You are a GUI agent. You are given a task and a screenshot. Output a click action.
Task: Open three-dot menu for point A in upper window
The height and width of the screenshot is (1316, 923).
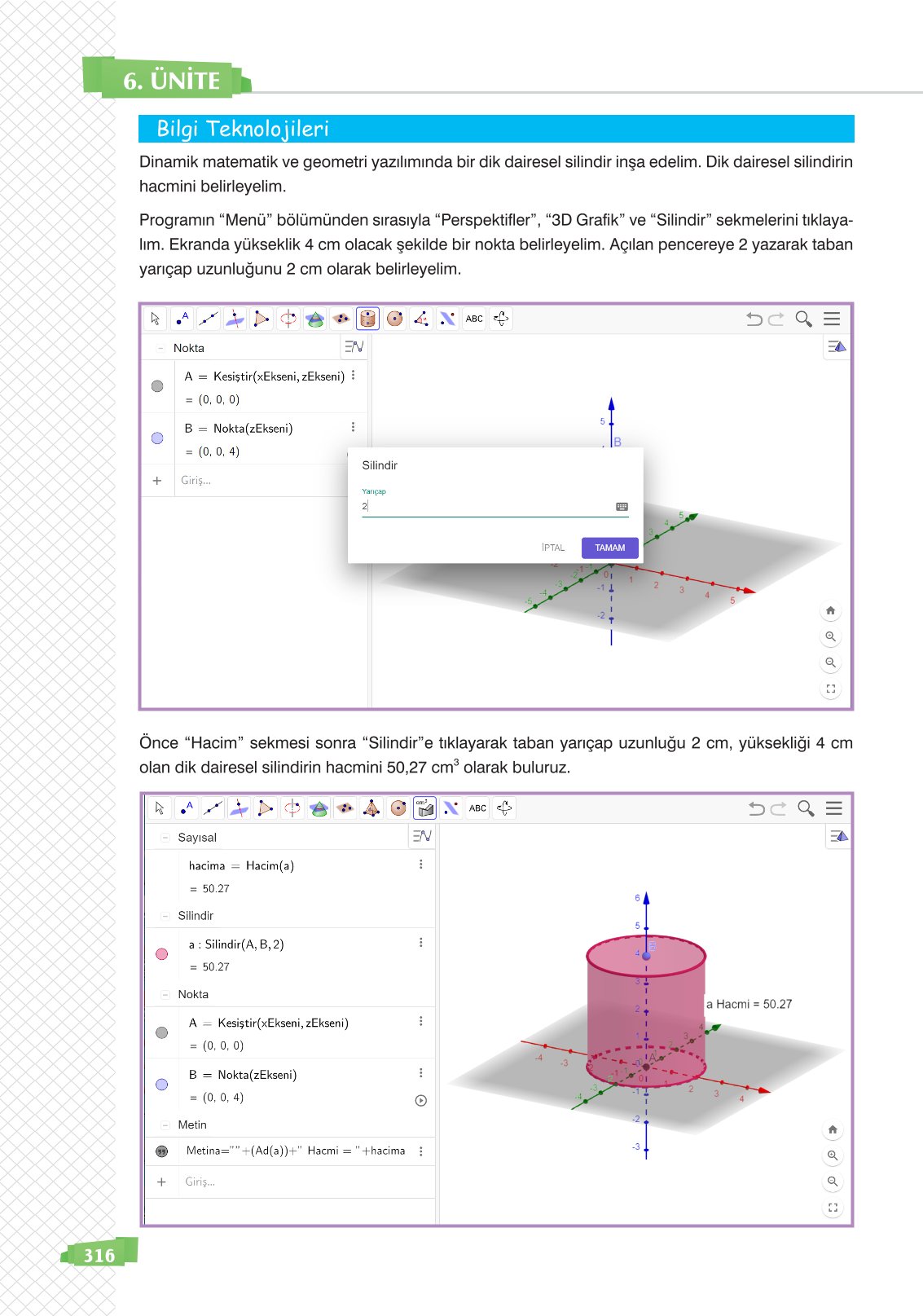[353, 375]
